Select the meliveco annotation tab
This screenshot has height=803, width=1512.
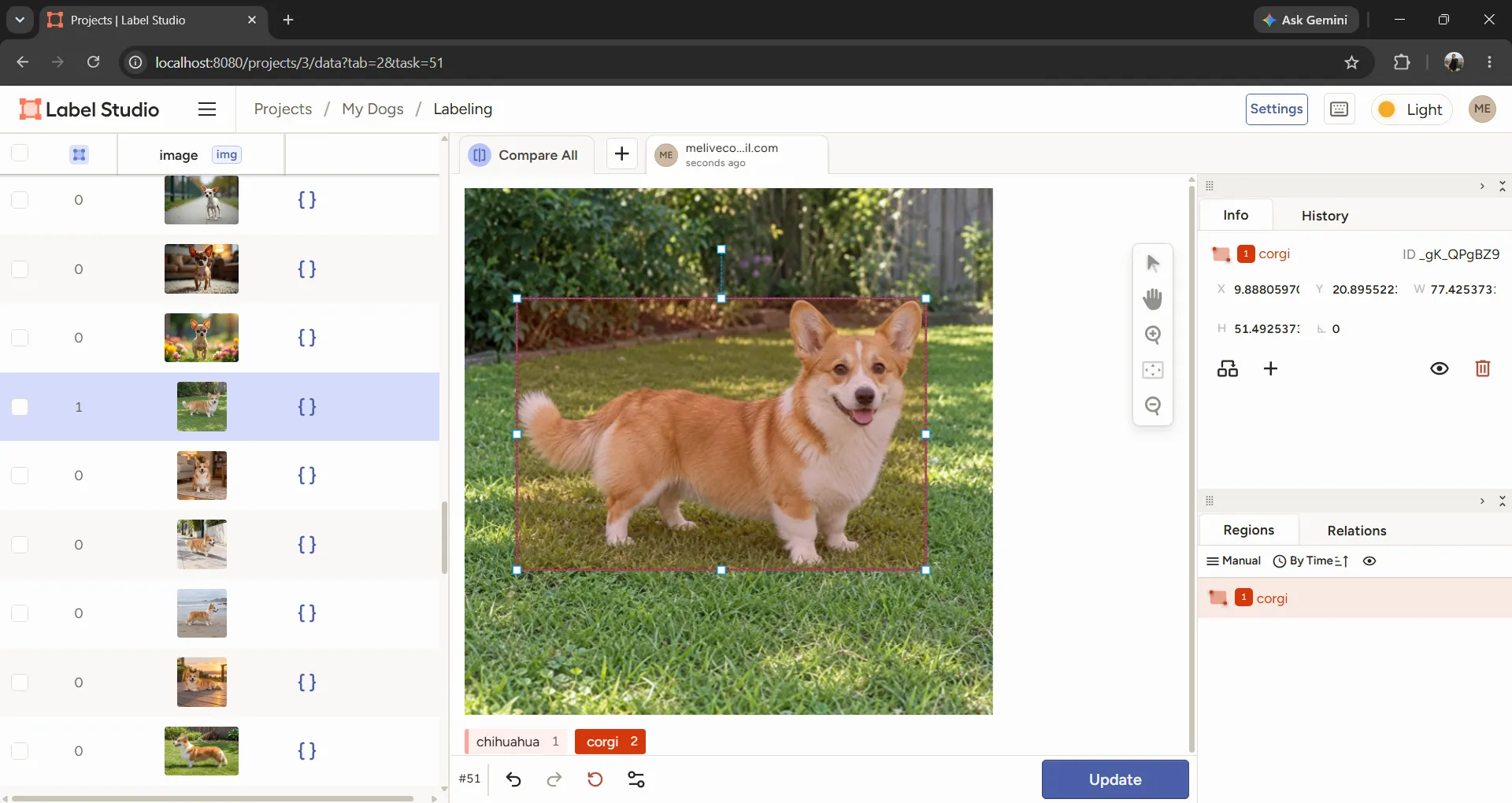[x=736, y=154]
